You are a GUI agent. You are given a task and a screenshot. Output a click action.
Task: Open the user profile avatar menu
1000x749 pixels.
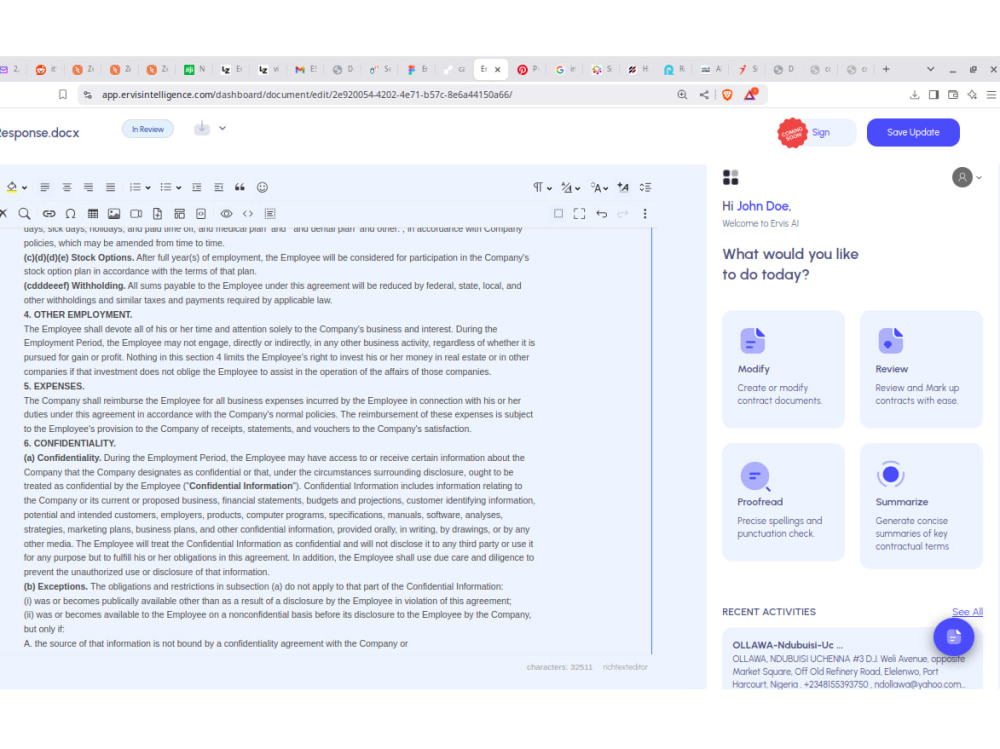pos(966,177)
